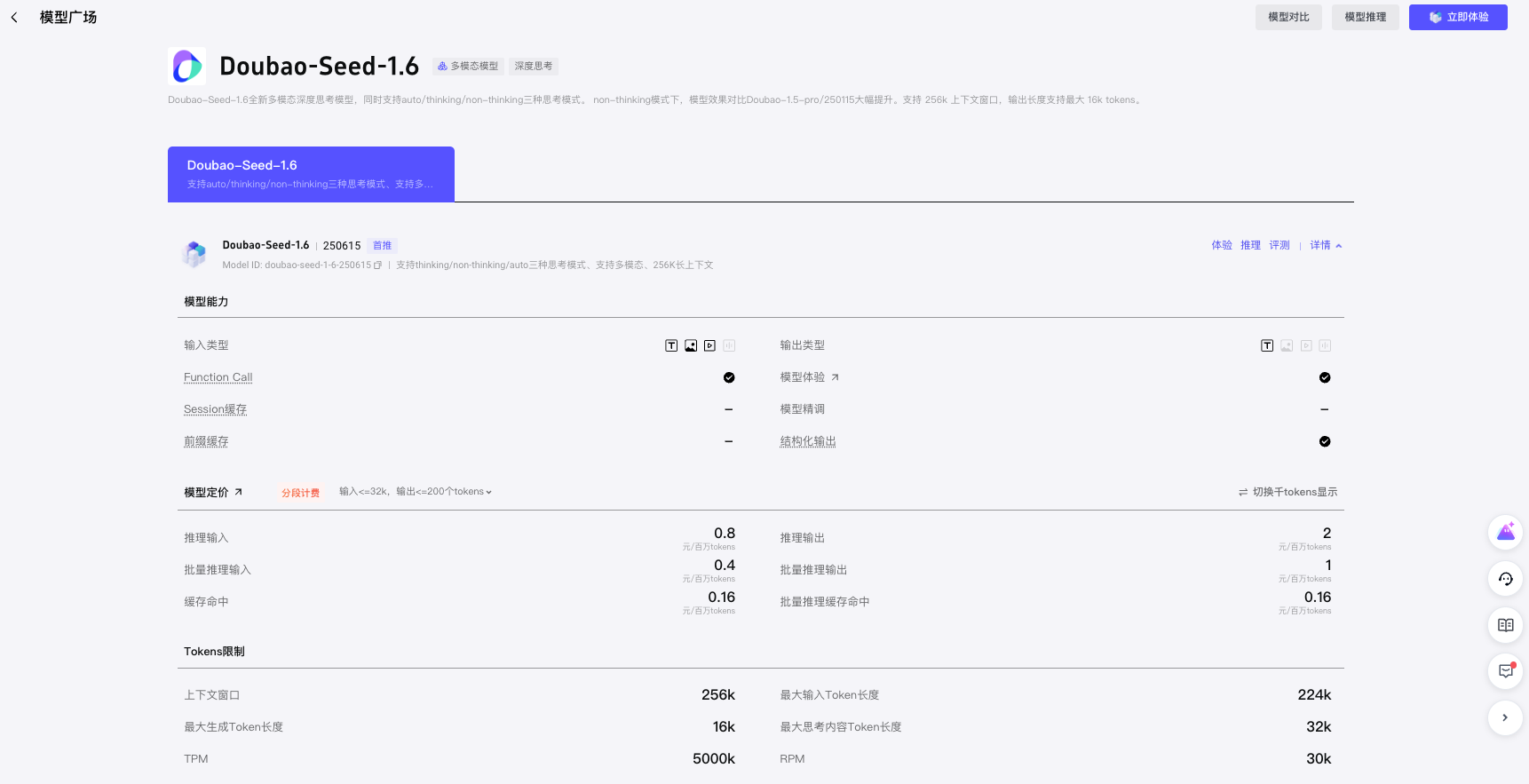Click the 上下文窗口 value 256k

(718, 695)
